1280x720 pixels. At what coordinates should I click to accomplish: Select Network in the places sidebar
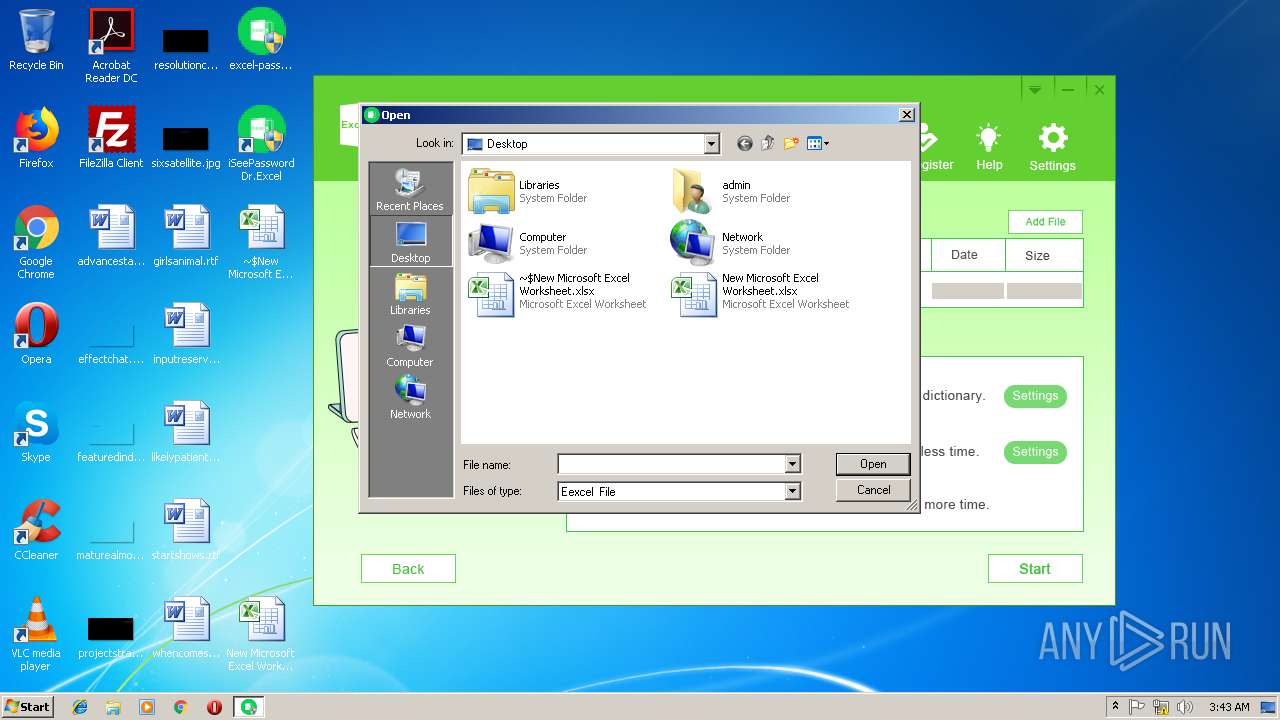point(410,398)
